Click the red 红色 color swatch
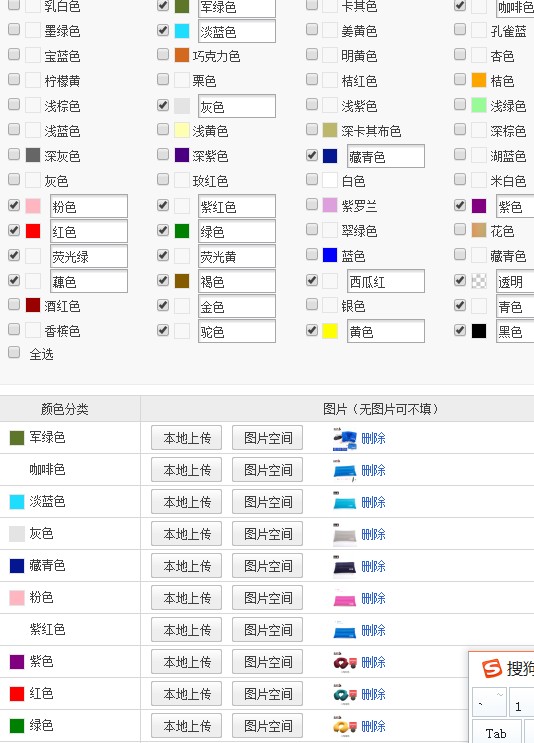The height and width of the screenshot is (743, 534). [33, 231]
